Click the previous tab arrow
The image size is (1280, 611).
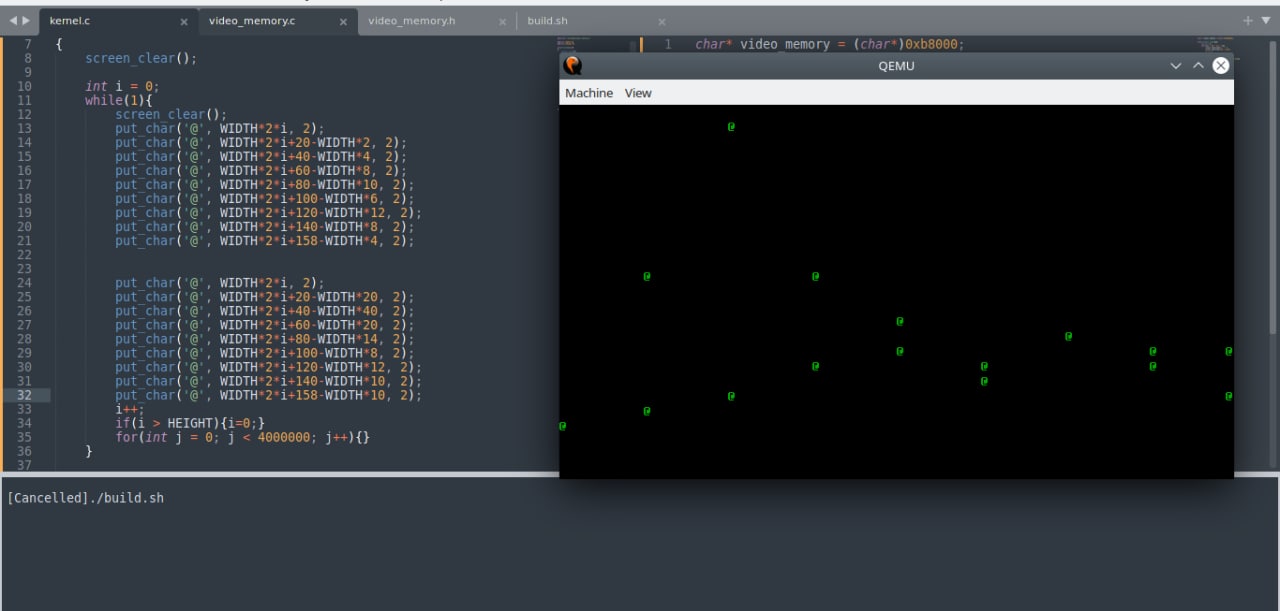(x=13, y=20)
